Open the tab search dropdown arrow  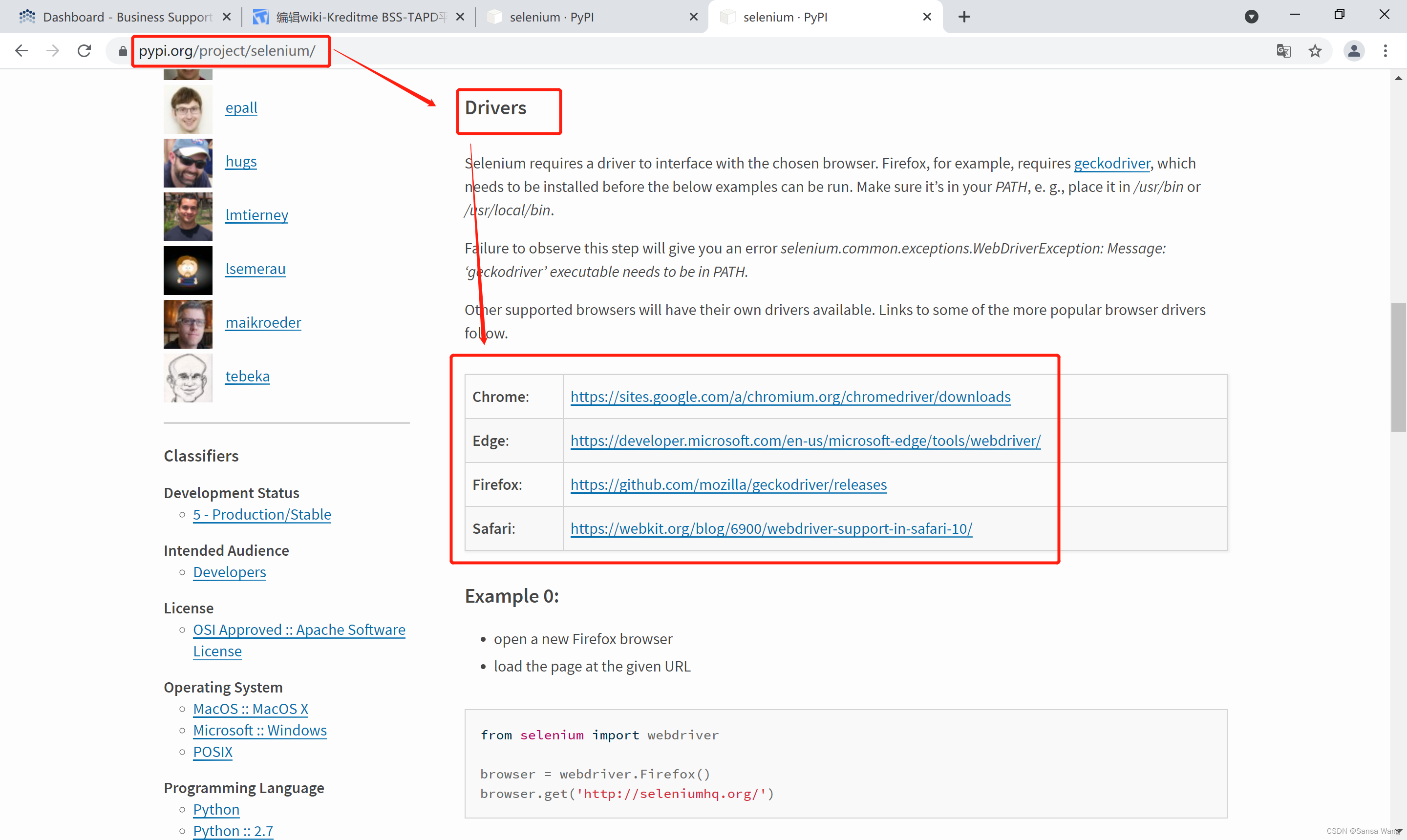[x=1252, y=17]
